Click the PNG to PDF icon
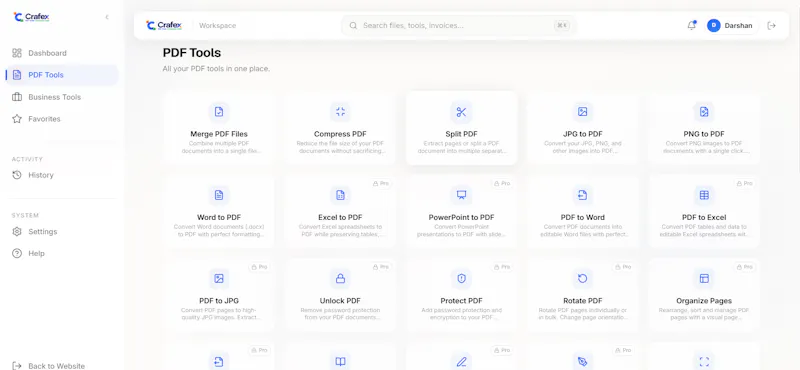 704,112
